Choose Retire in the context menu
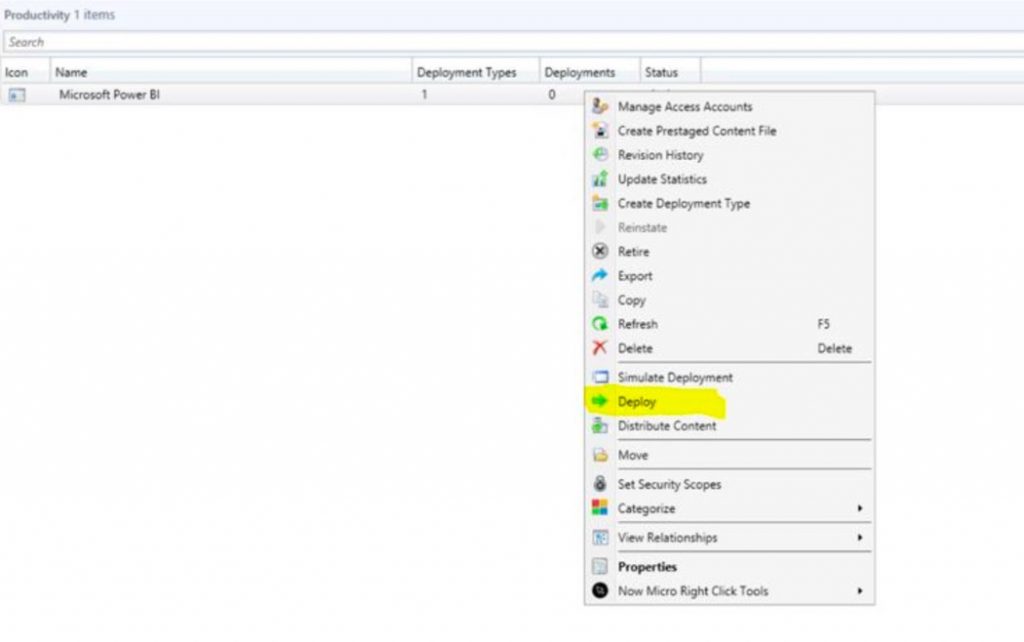This screenshot has height=642, width=1024. [633, 251]
